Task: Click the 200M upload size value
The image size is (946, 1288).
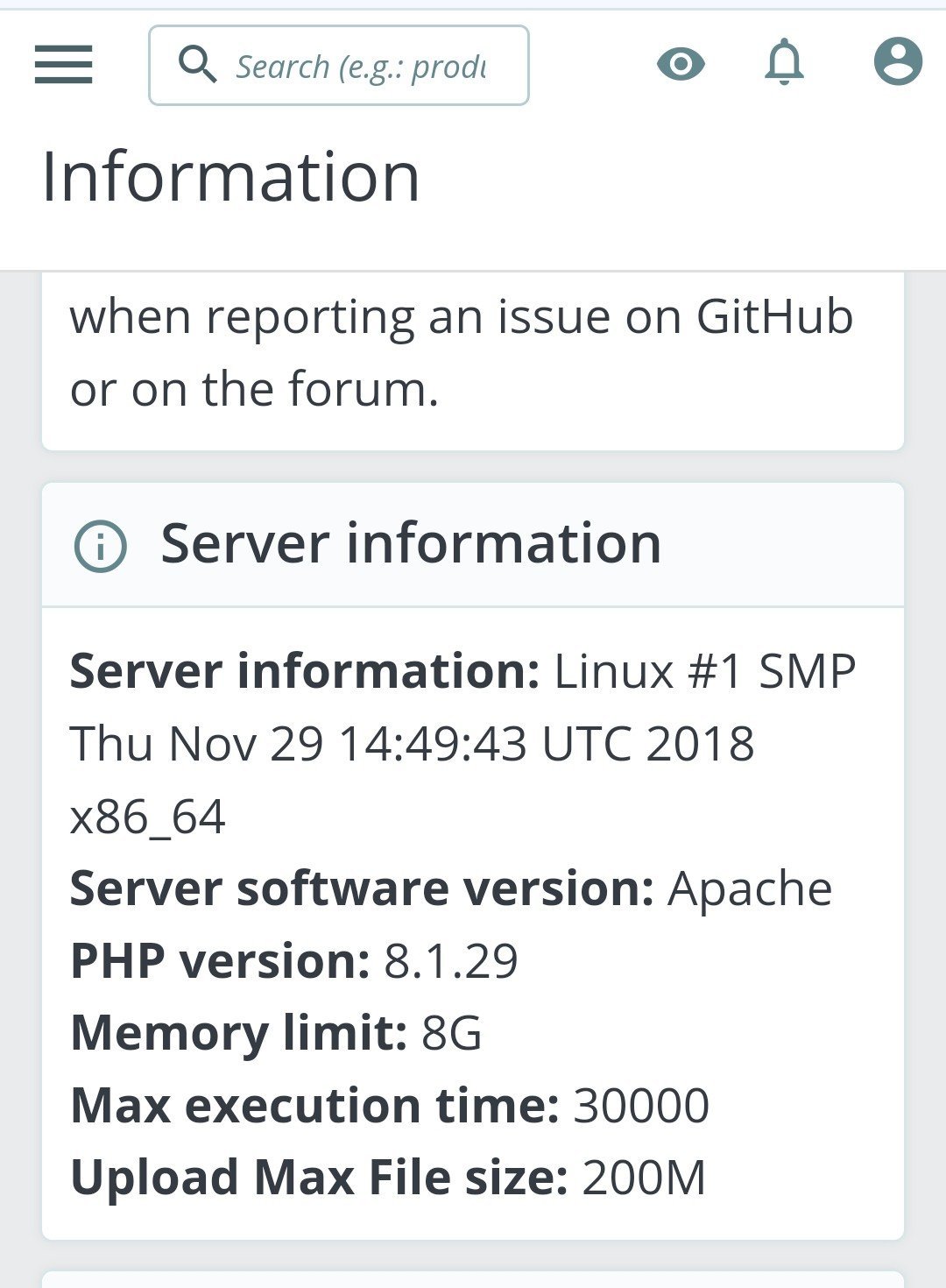Action: [x=644, y=1178]
